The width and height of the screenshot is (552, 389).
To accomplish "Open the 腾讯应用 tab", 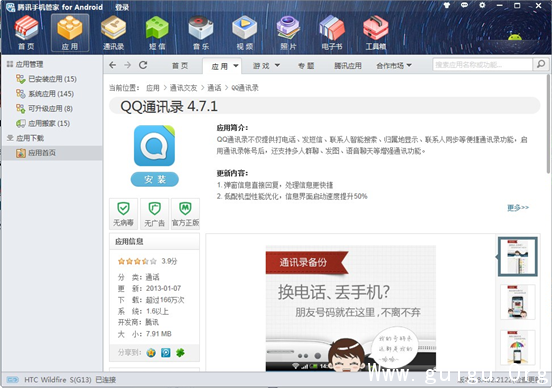I will tap(348, 66).
